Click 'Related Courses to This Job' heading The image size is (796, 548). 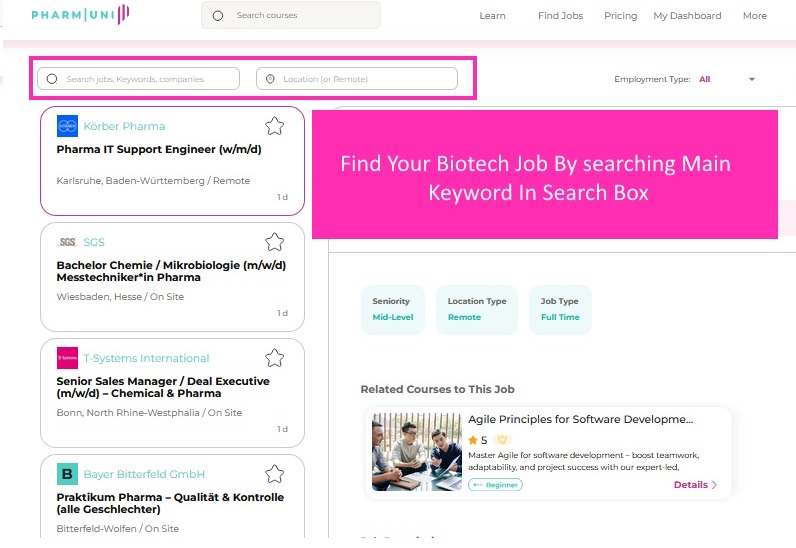(x=438, y=390)
